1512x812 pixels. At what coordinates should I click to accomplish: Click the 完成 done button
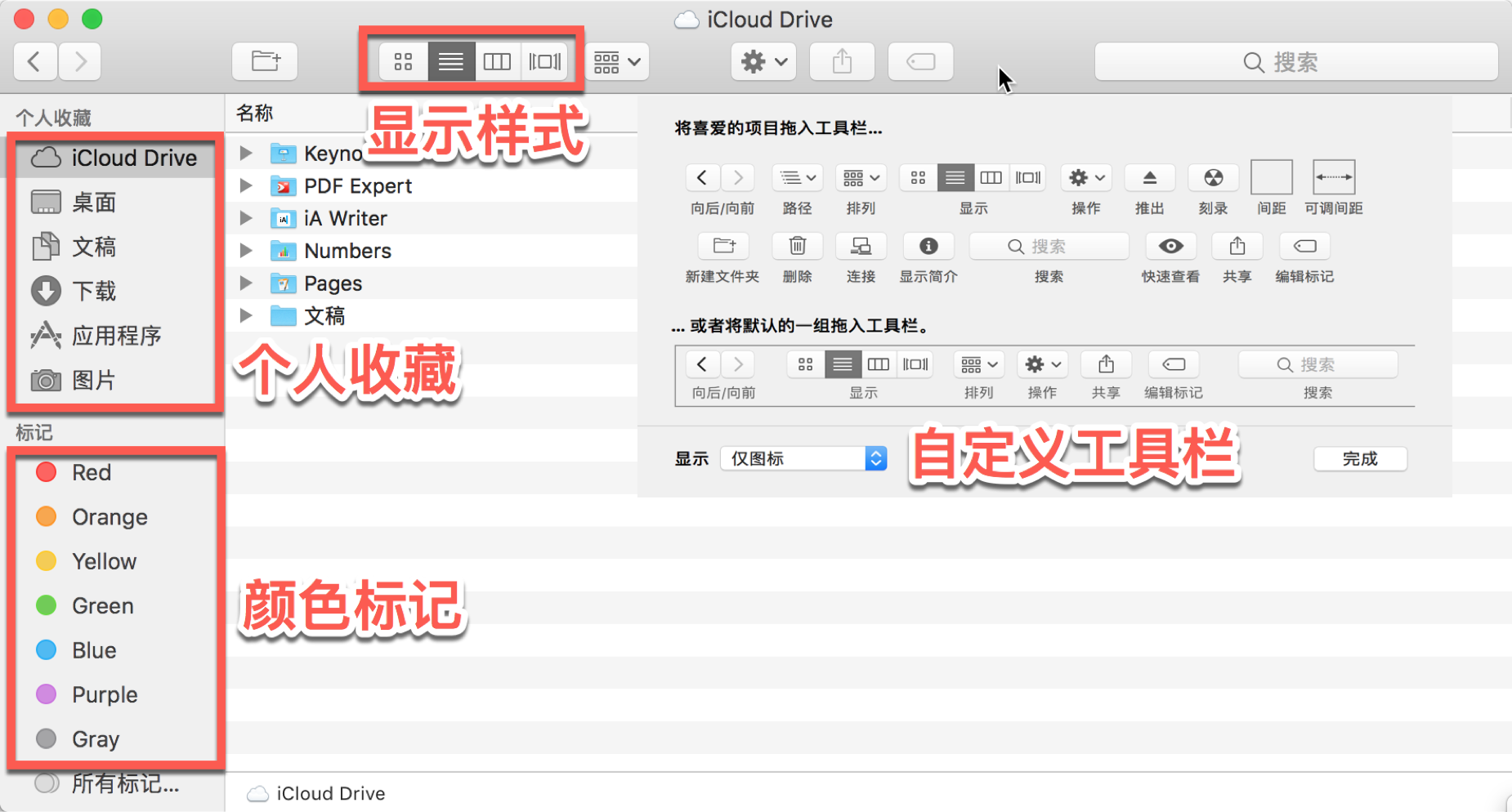click(1360, 458)
